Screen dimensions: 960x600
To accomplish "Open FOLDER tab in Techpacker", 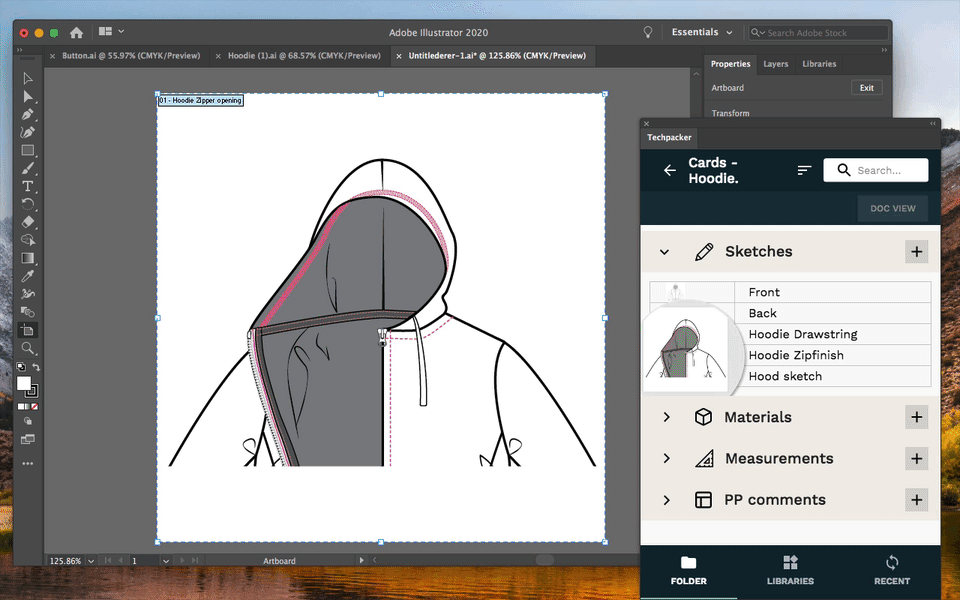I will point(688,572).
